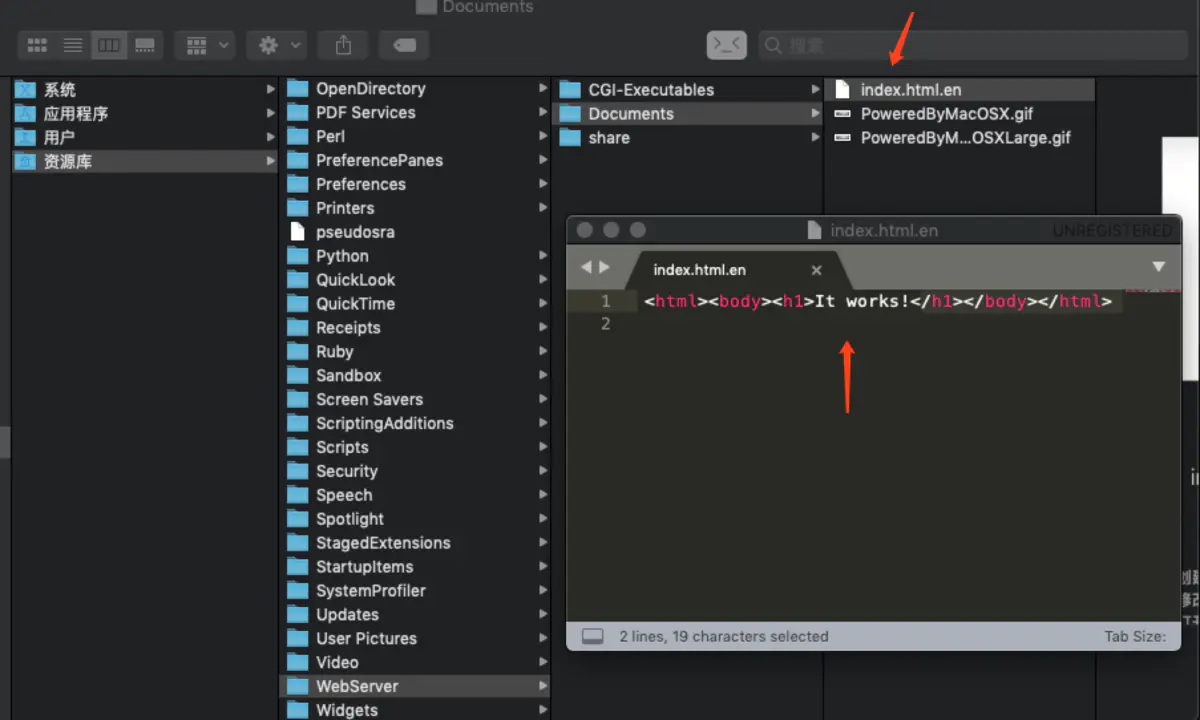
Task: Open the QuickTime folder
Action: tap(415, 305)
